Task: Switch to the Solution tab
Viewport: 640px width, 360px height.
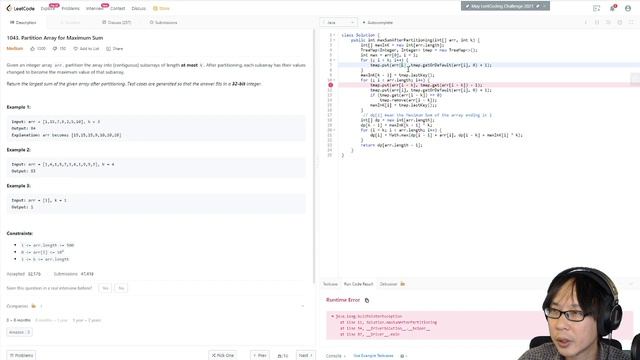Action: [70, 22]
